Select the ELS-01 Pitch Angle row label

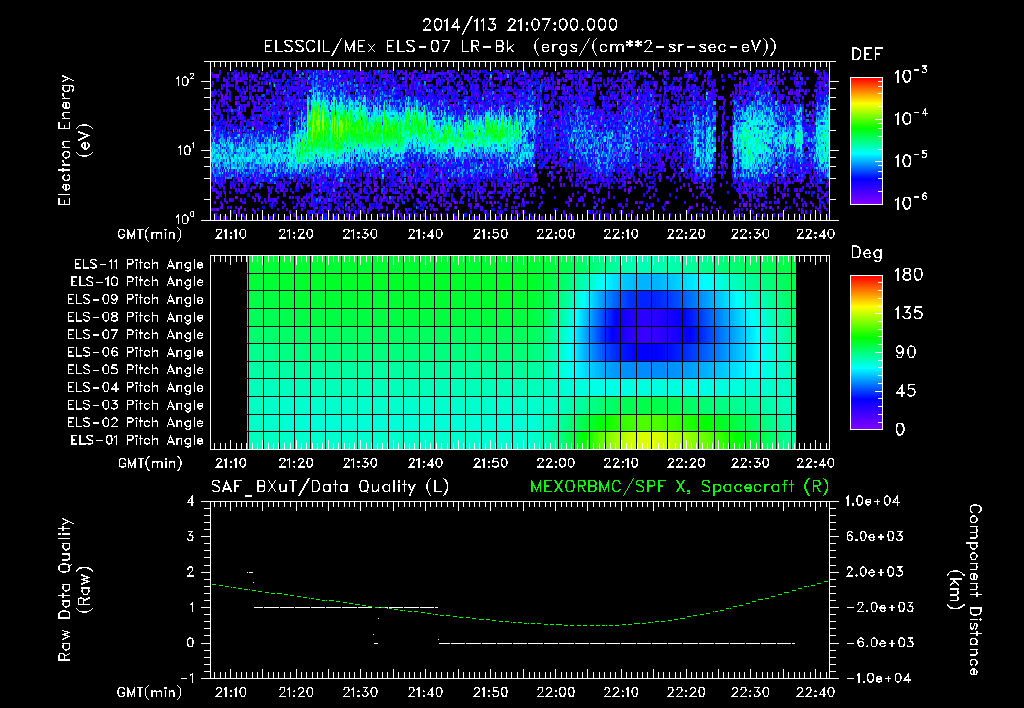(137, 440)
